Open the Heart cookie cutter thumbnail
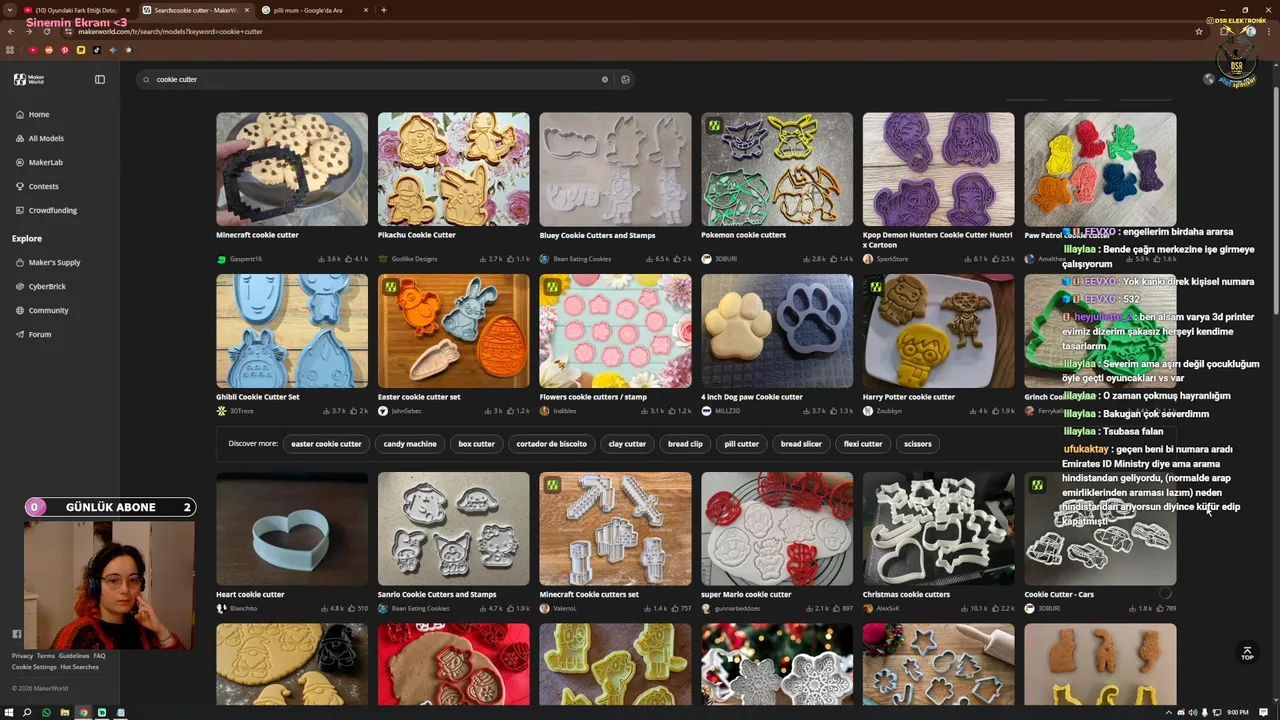1280x720 pixels. (292, 529)
